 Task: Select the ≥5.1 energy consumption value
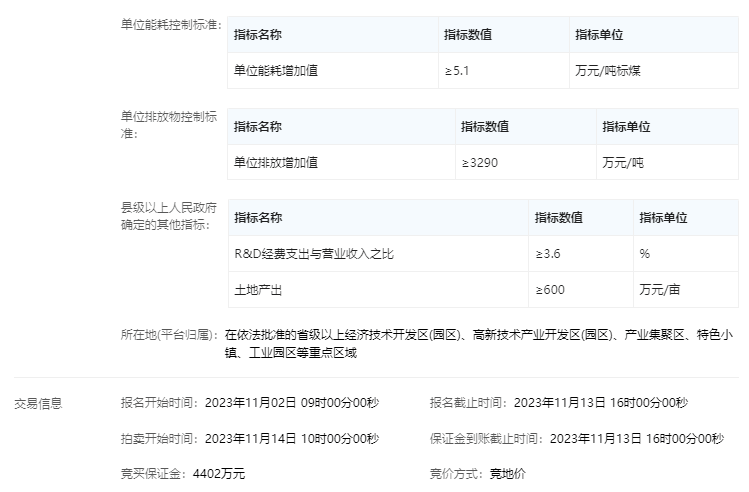[456, 71]
